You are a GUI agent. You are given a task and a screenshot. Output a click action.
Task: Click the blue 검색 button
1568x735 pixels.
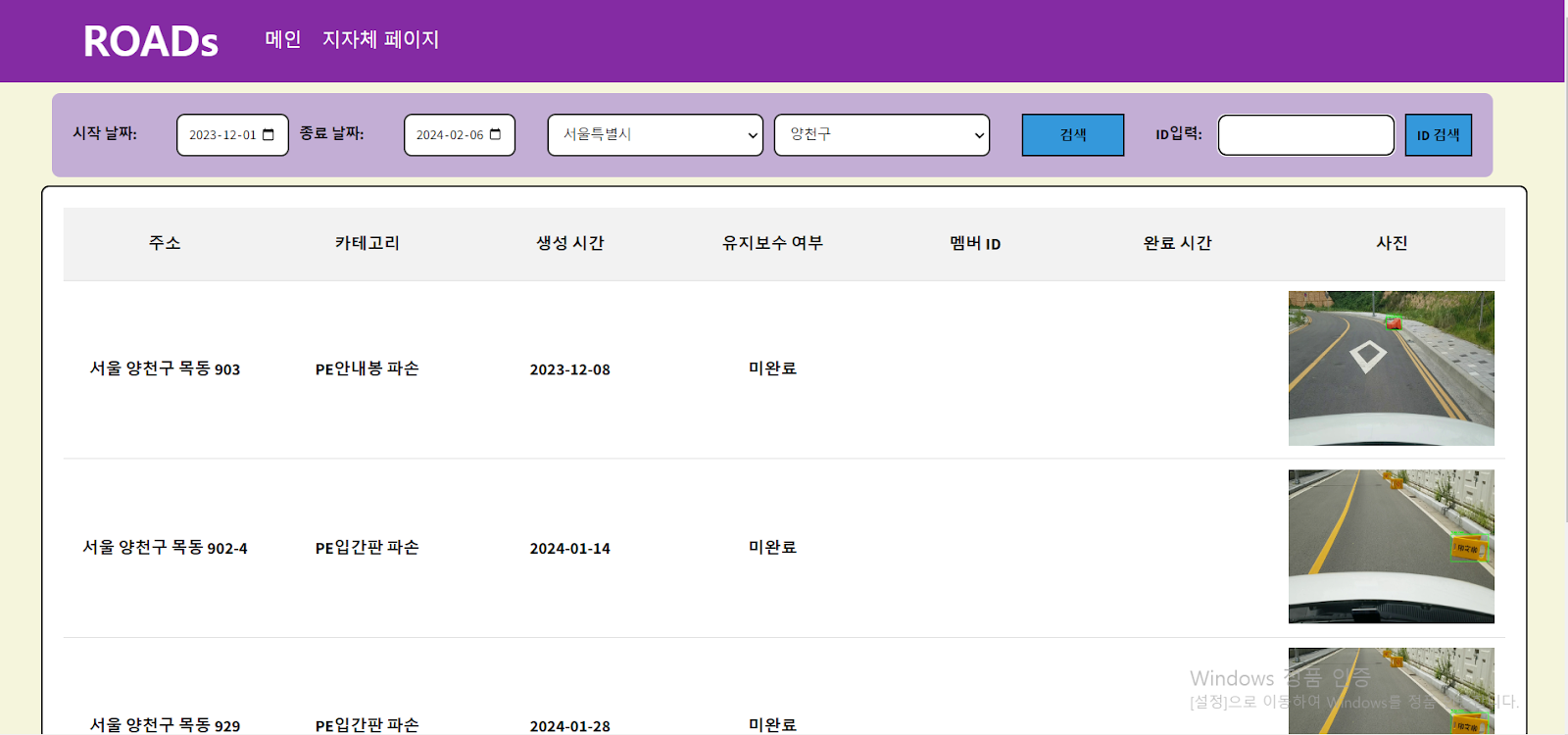pyautogui.click(x=1073, y=135)
